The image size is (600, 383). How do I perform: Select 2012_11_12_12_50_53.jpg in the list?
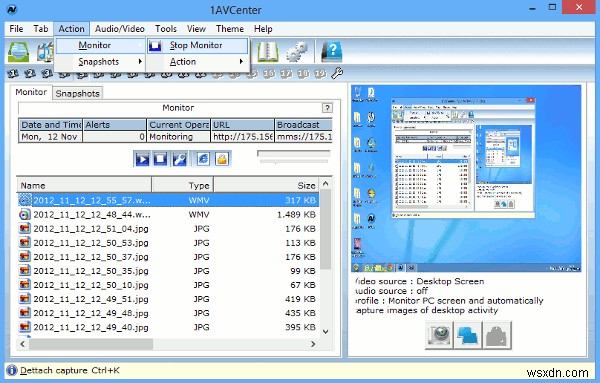(168, 243)
